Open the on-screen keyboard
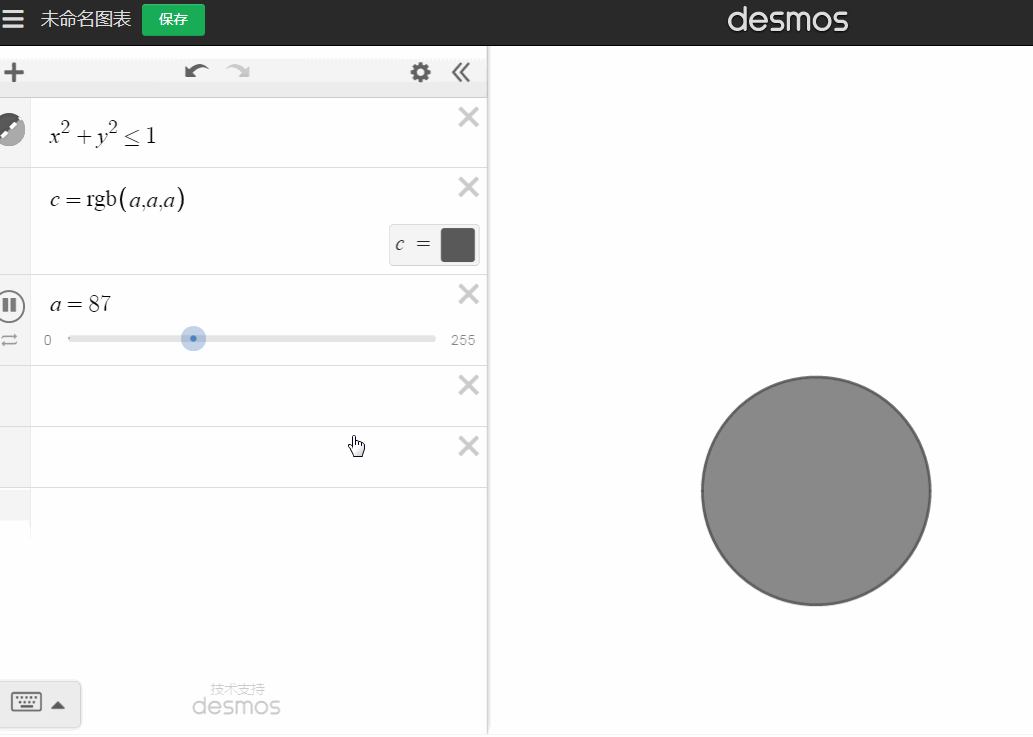The width and height of the screenshot is (1033, 737). (27, 703)
